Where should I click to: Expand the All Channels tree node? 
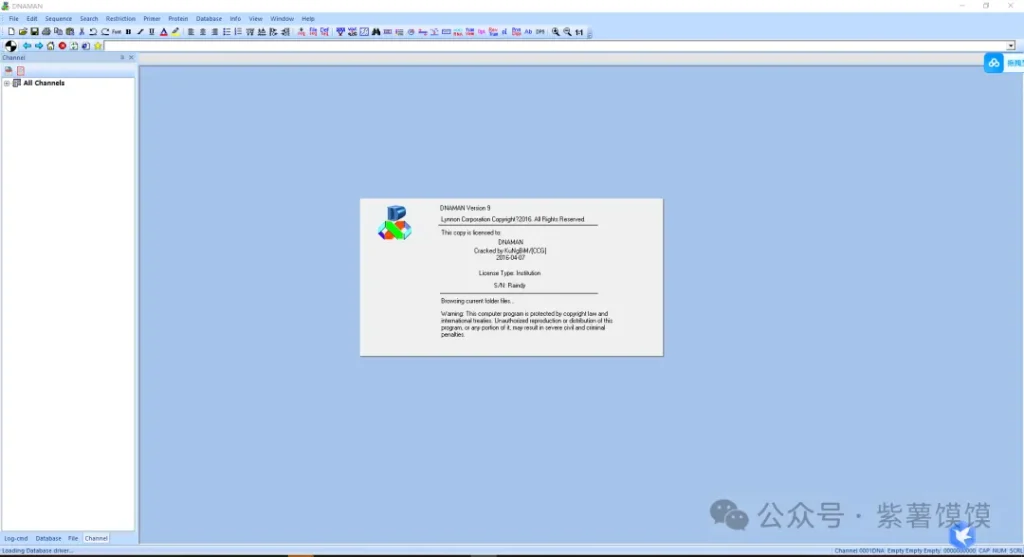click(7, 83)
